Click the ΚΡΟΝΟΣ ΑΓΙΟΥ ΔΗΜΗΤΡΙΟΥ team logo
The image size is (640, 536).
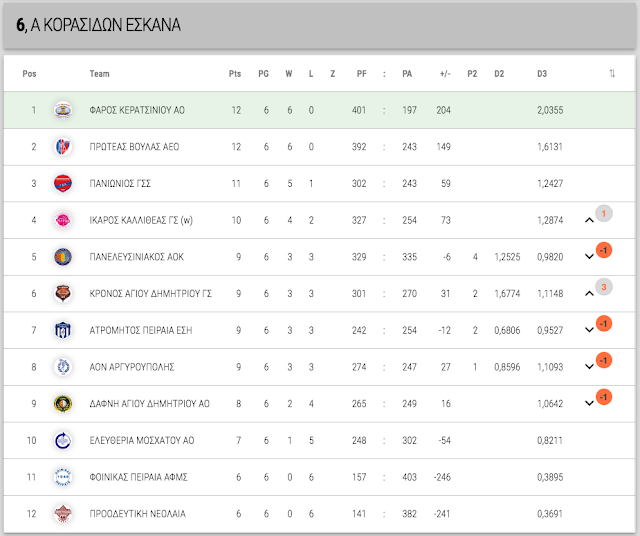coord(63,294)
